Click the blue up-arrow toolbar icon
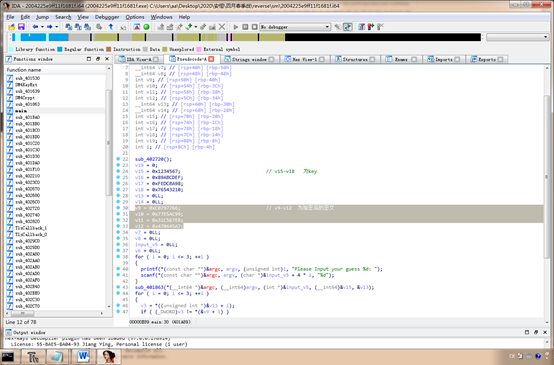Screen dimensions: 554x365 click(111, 27)
